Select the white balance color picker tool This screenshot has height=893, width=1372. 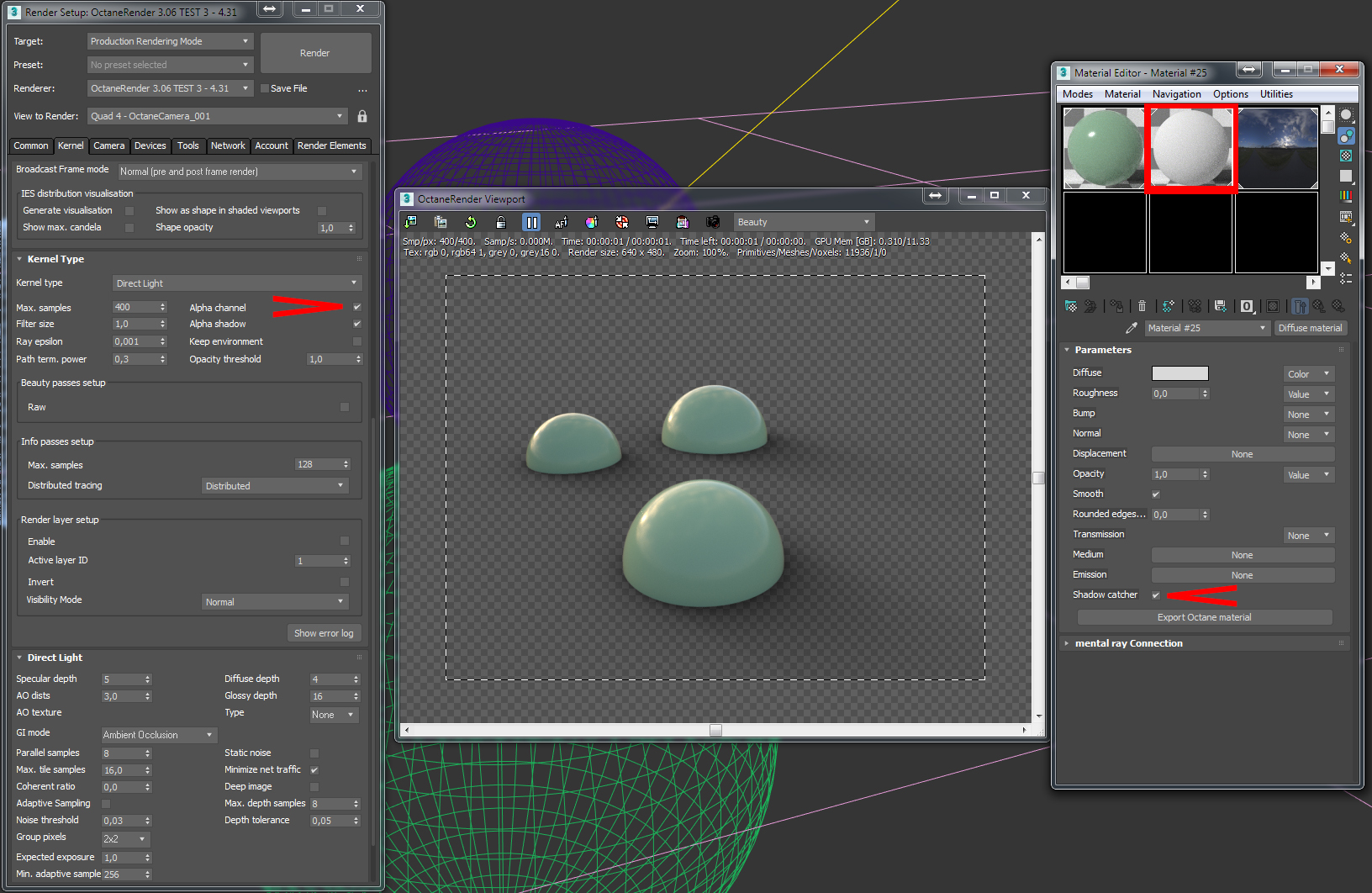click(592, 222)
